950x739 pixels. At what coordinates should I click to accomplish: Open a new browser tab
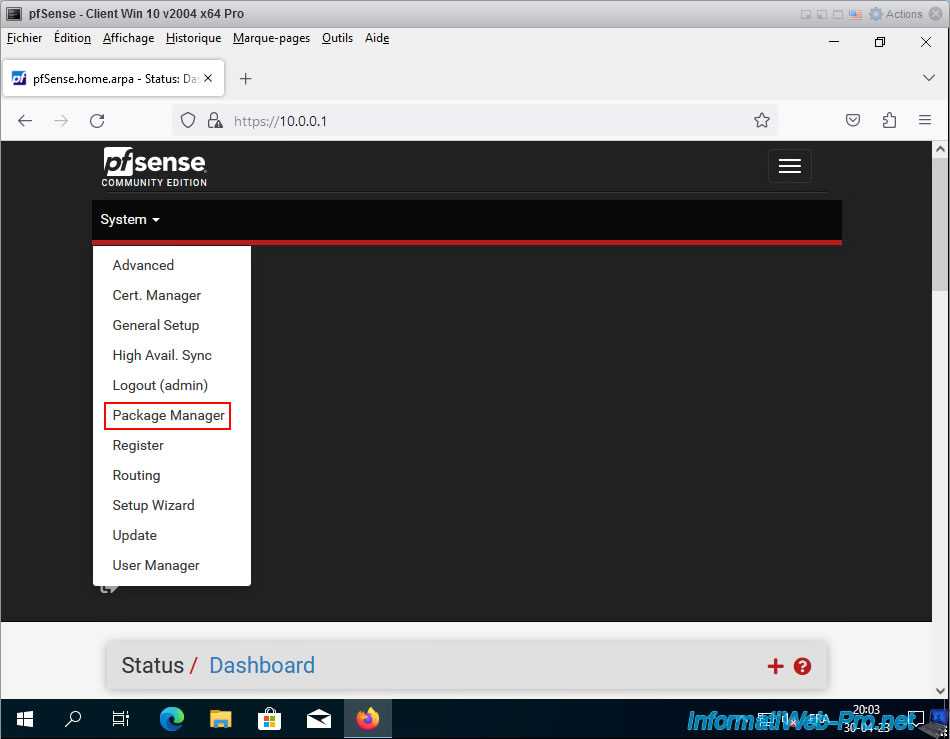(245, 79)
